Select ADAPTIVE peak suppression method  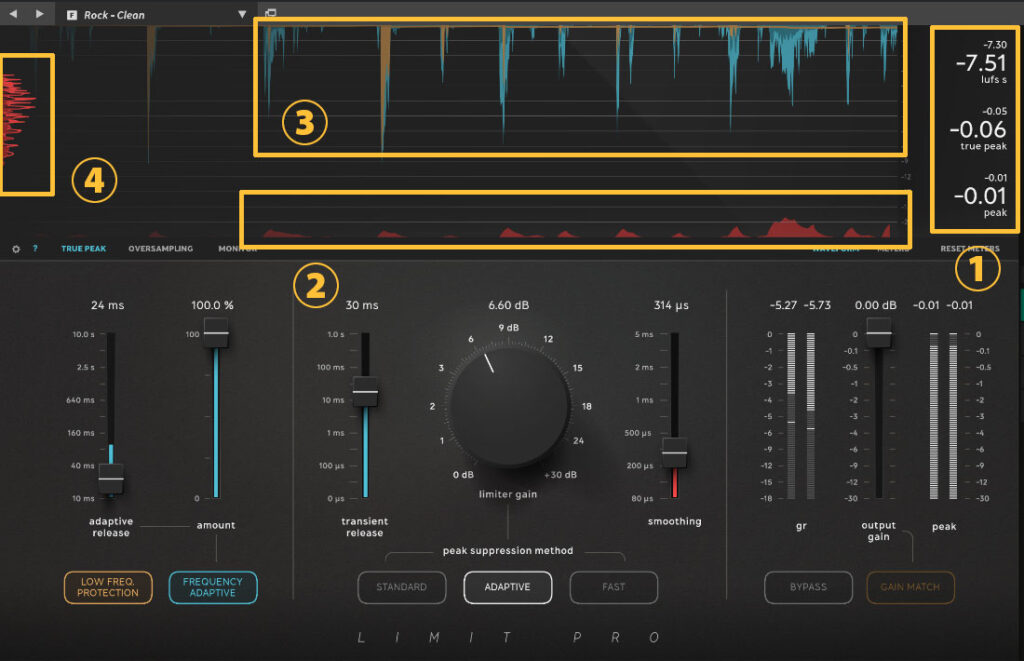point(507,587)
